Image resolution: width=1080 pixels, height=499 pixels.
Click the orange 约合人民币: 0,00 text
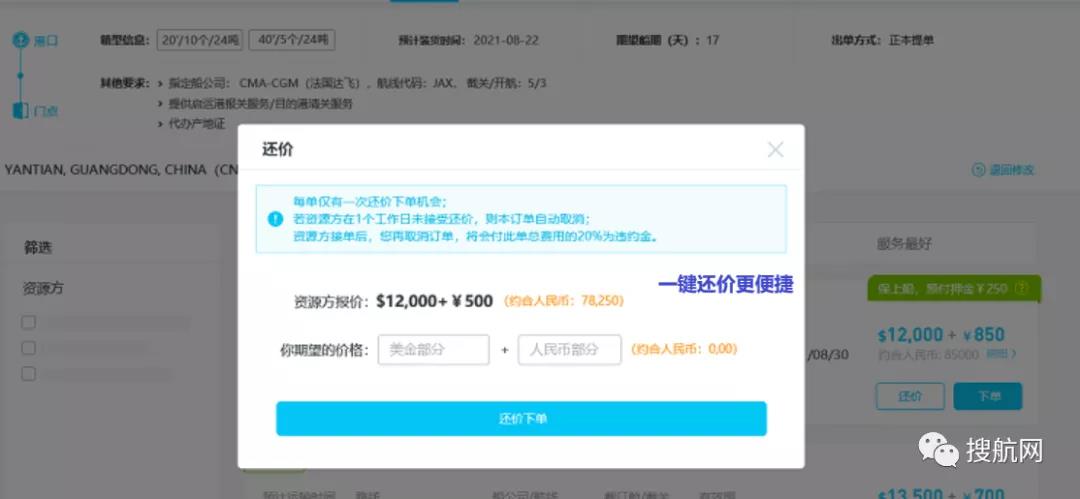pyautogui.click(x=684, y=349)
